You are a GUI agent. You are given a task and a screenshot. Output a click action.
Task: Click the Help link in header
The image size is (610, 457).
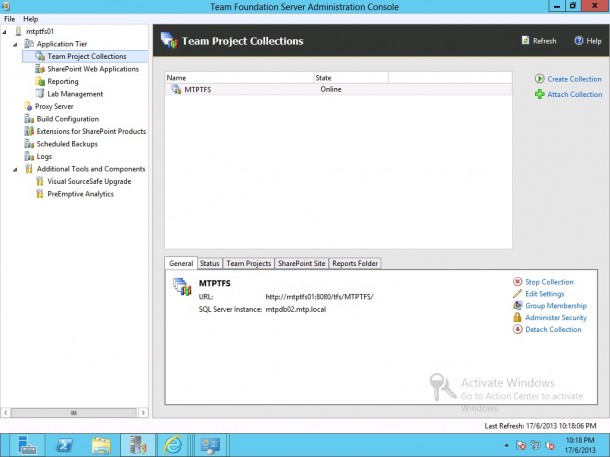[588, 41]
